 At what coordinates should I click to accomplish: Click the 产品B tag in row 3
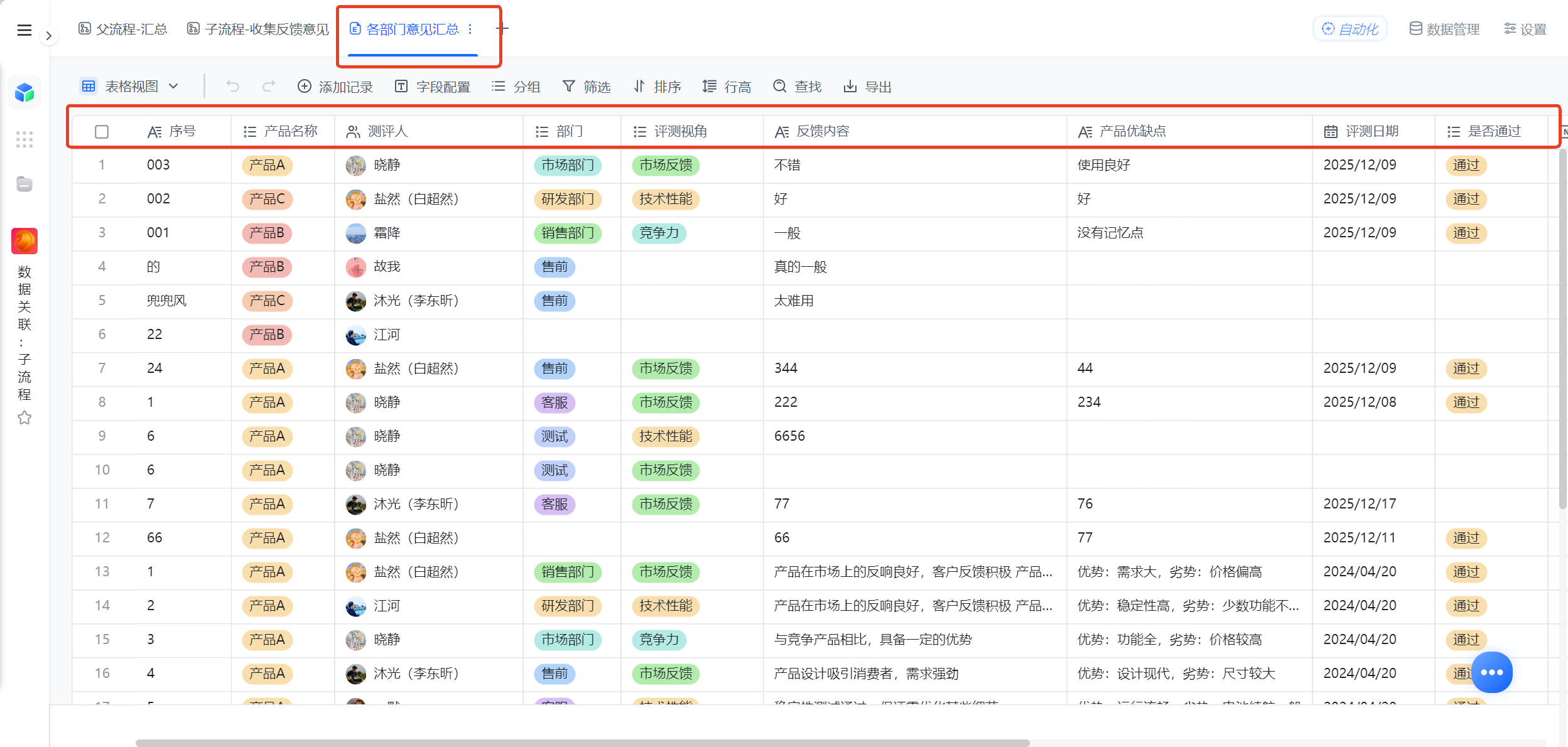[x=267, y=233]
